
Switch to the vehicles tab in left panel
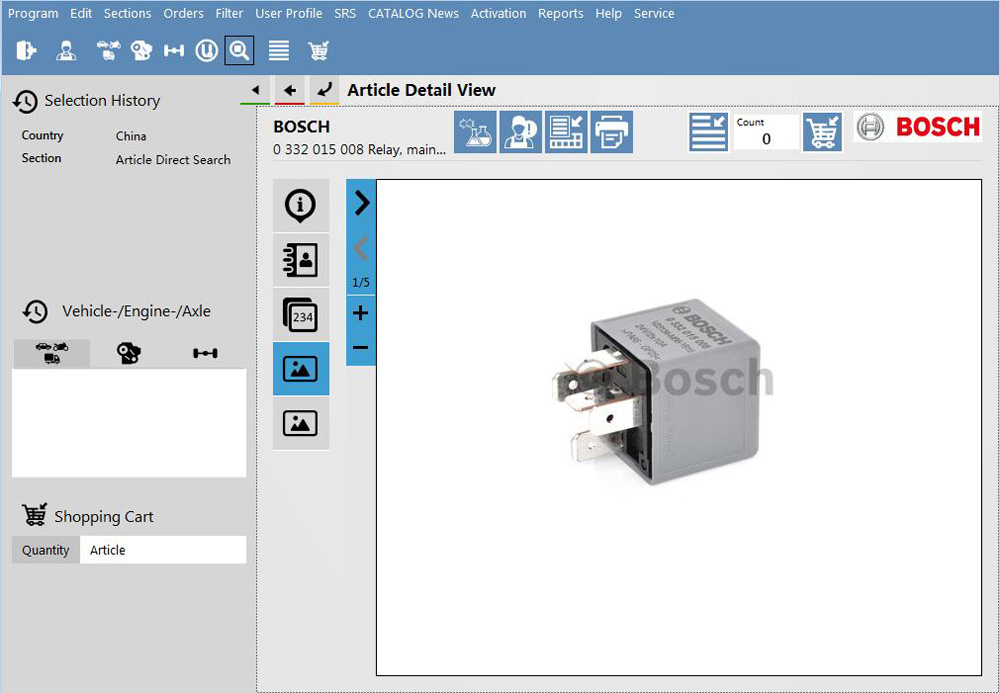tap(52, 353)
